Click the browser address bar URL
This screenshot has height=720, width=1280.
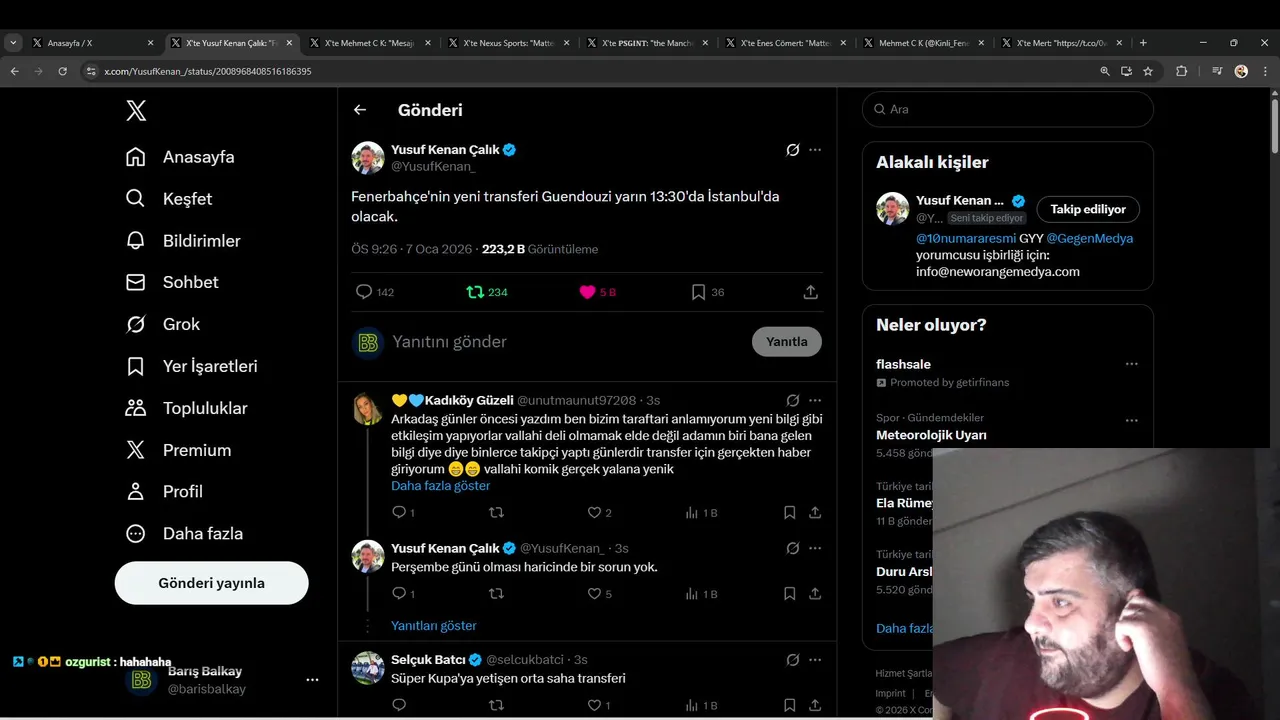208,72
